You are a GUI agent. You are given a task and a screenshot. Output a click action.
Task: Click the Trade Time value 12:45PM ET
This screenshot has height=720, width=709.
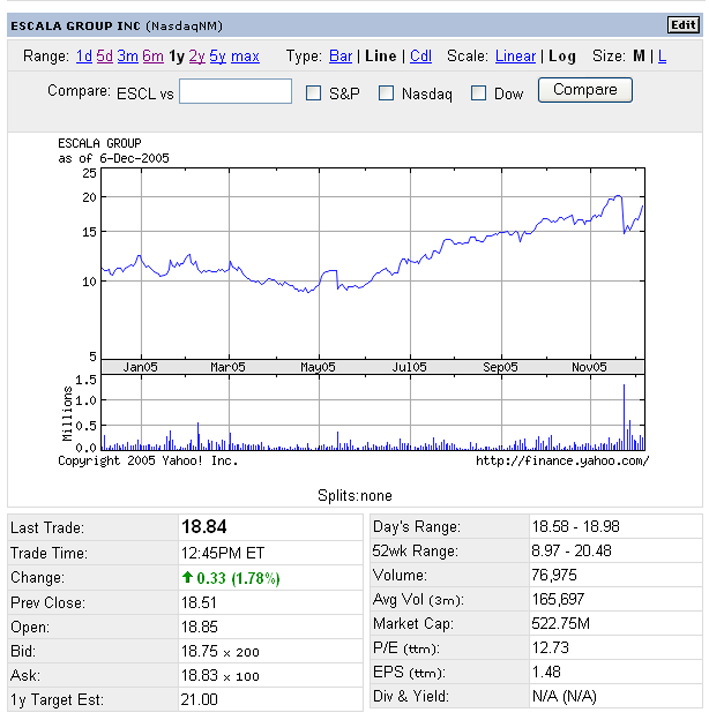223,553
